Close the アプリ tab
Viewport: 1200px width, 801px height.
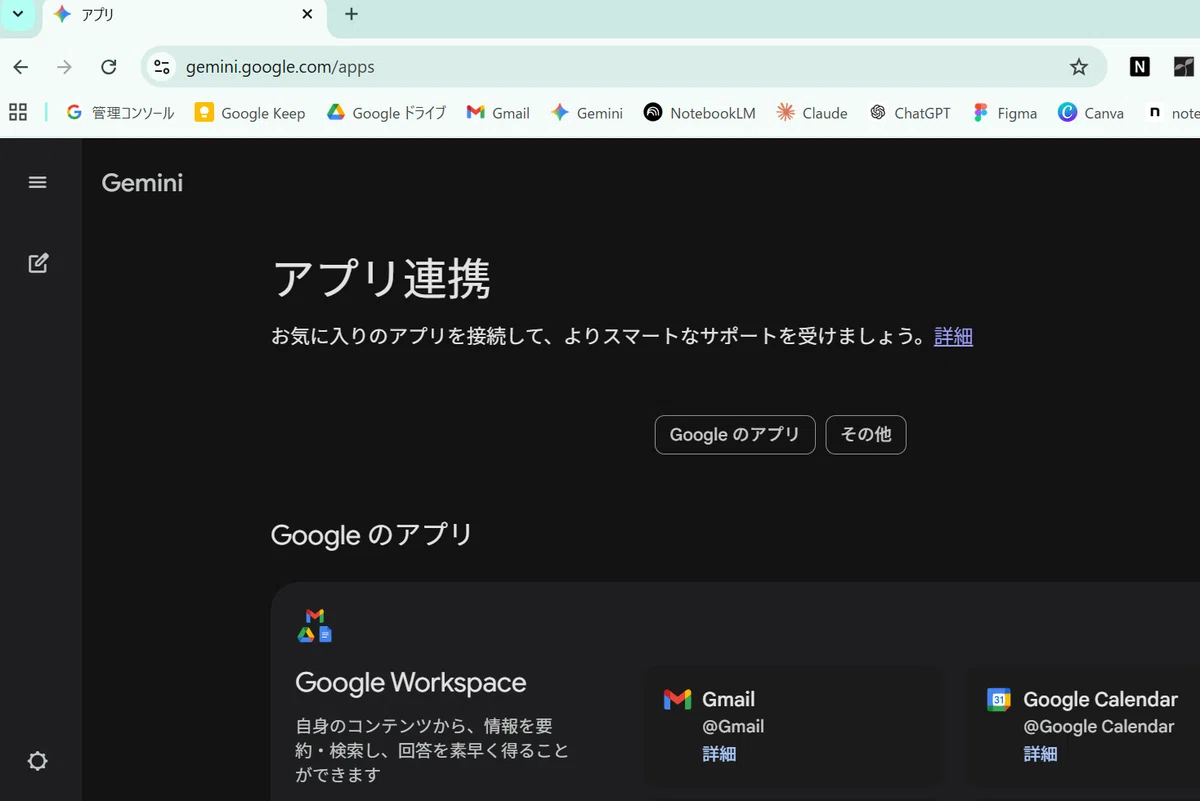[307, 14]
